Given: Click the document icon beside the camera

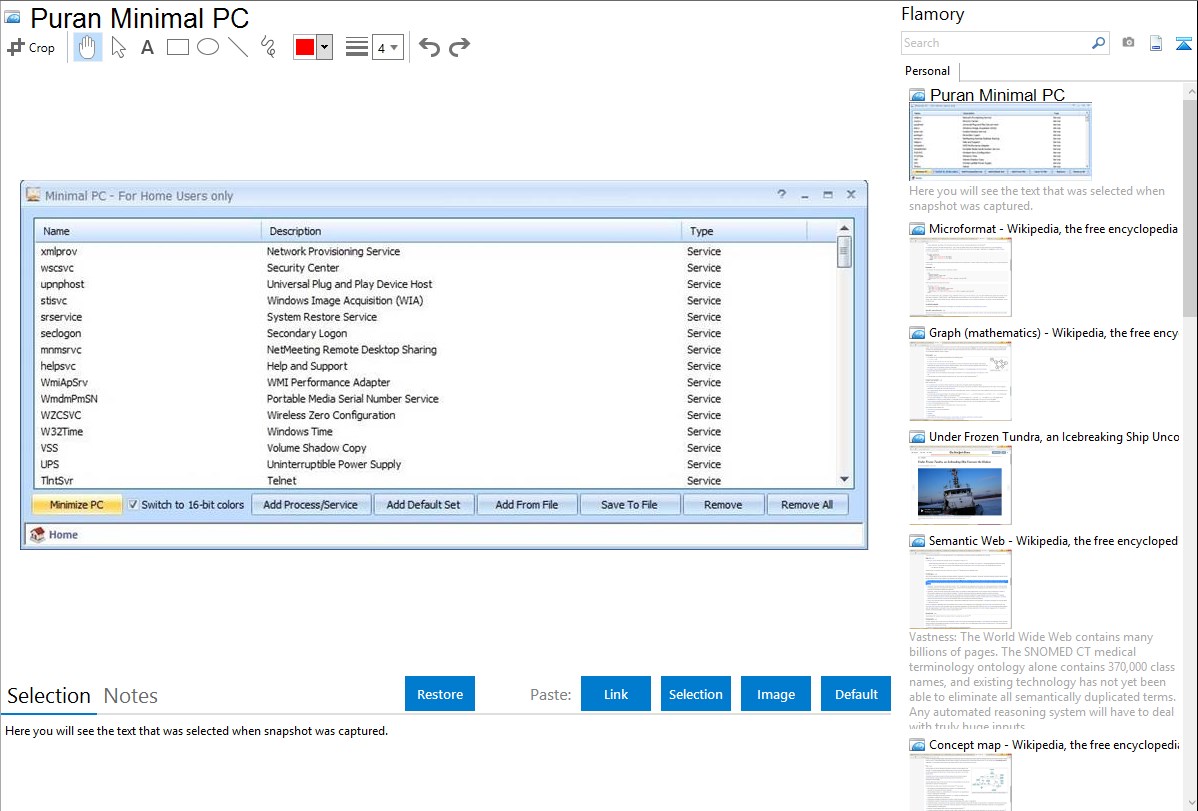Looking at the screenshot, I should pos(1156,43).
